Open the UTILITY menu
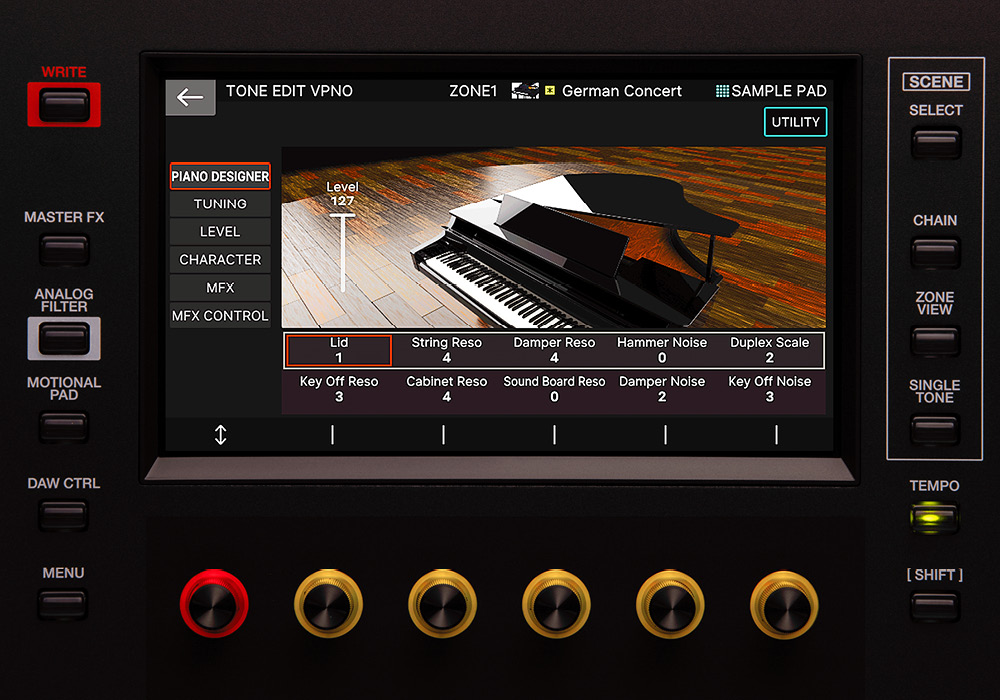Screen dimensions: 1000x700 click(x=795, y=122)
